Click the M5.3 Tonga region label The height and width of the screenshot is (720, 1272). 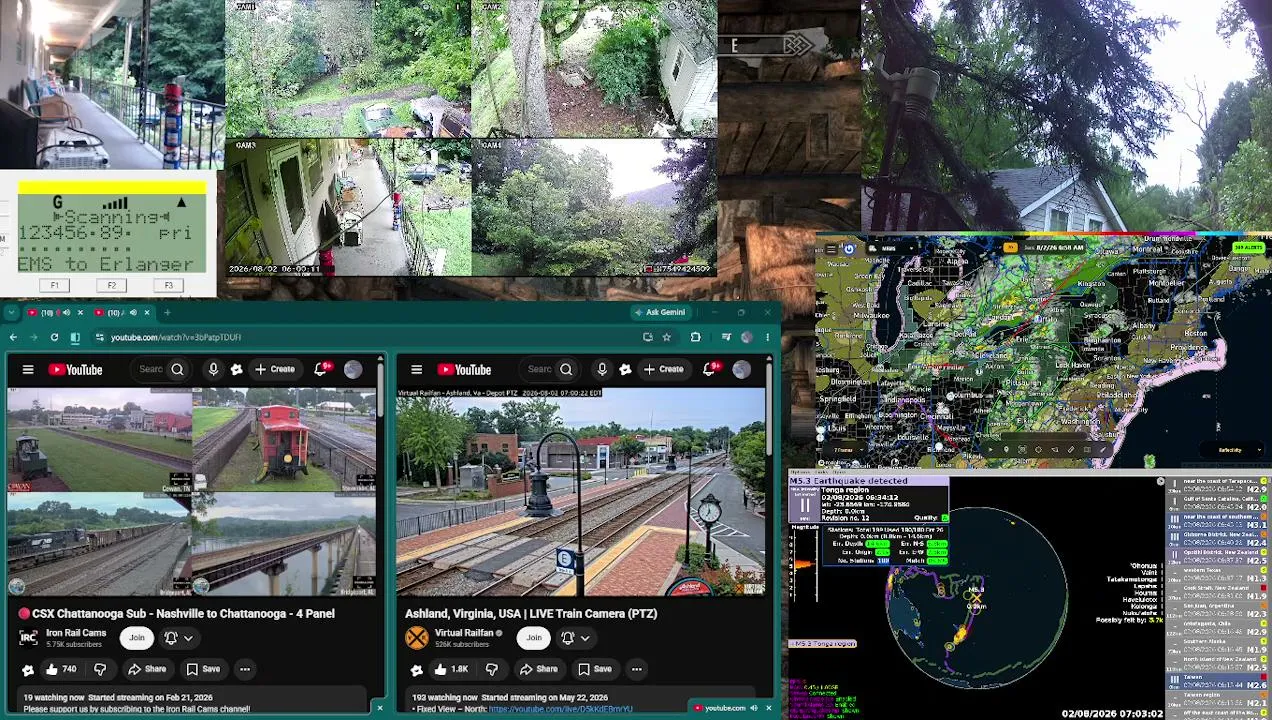point(824,643)
